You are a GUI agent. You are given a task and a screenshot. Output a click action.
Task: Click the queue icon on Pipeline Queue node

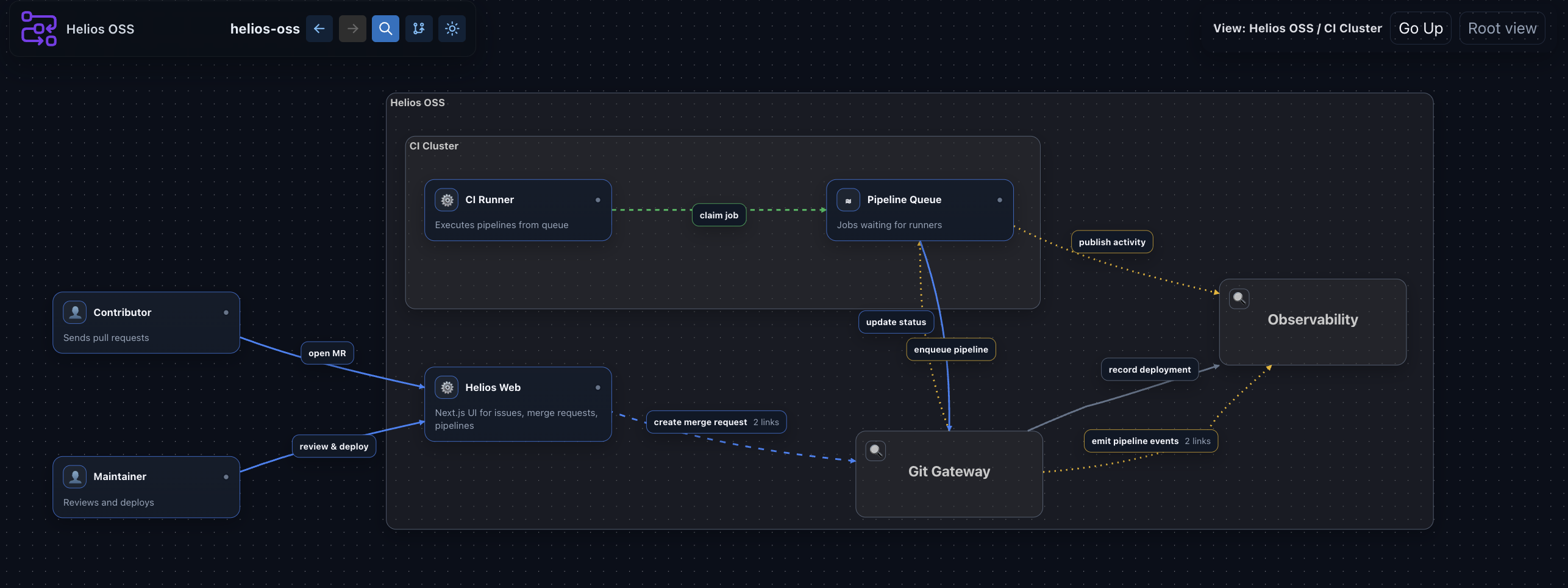(x=848, y=199)
